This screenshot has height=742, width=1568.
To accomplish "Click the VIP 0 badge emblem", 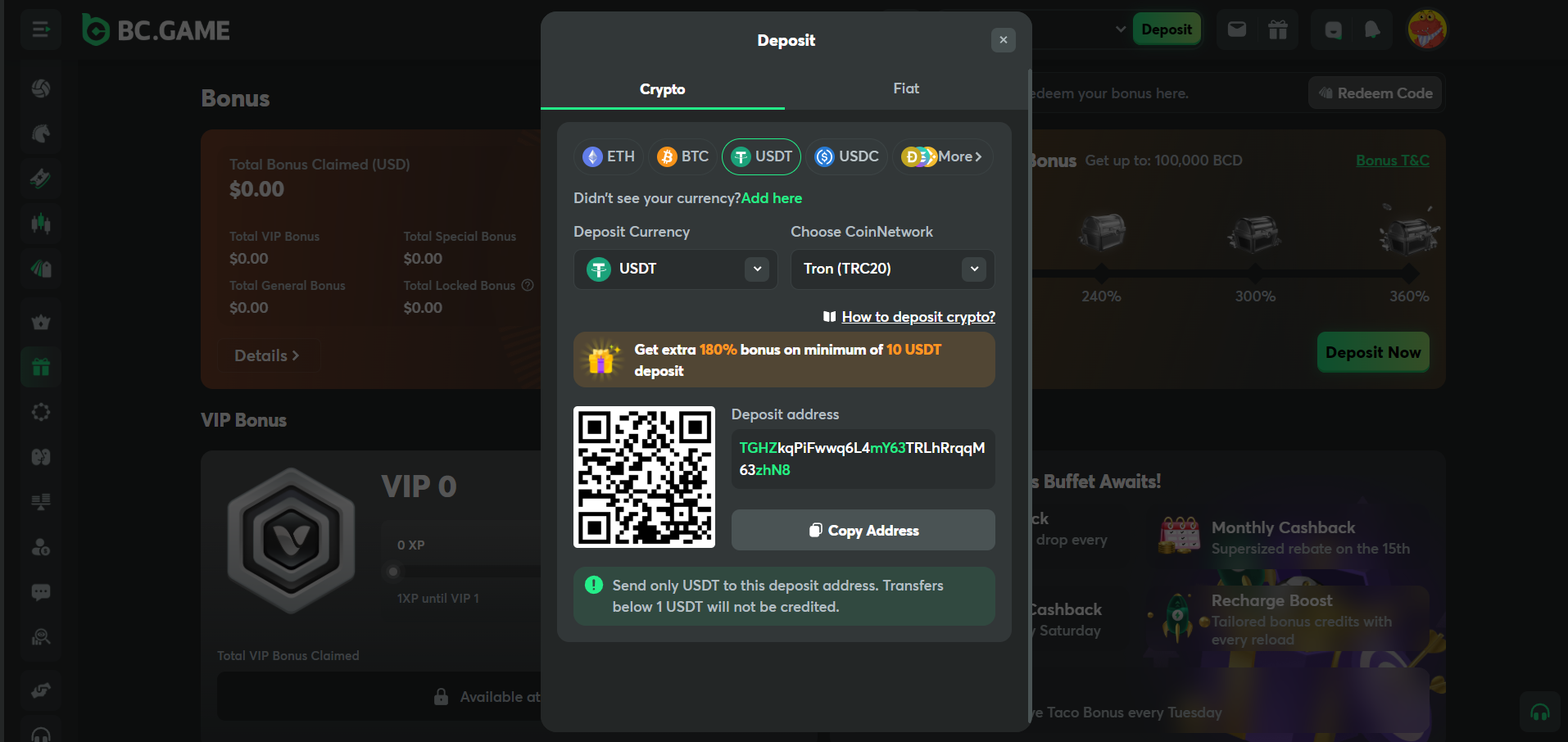I will click(291, 541).
